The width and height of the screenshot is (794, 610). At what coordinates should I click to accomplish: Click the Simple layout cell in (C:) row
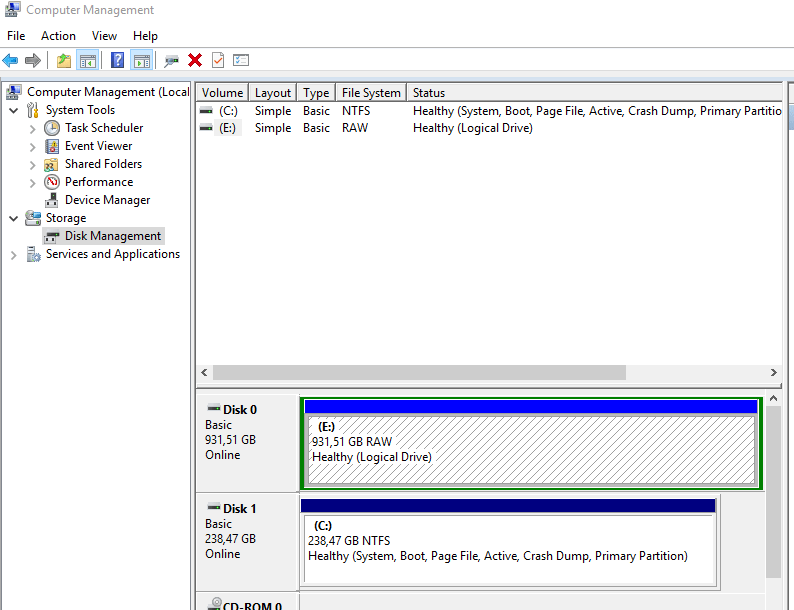(272, 111)
